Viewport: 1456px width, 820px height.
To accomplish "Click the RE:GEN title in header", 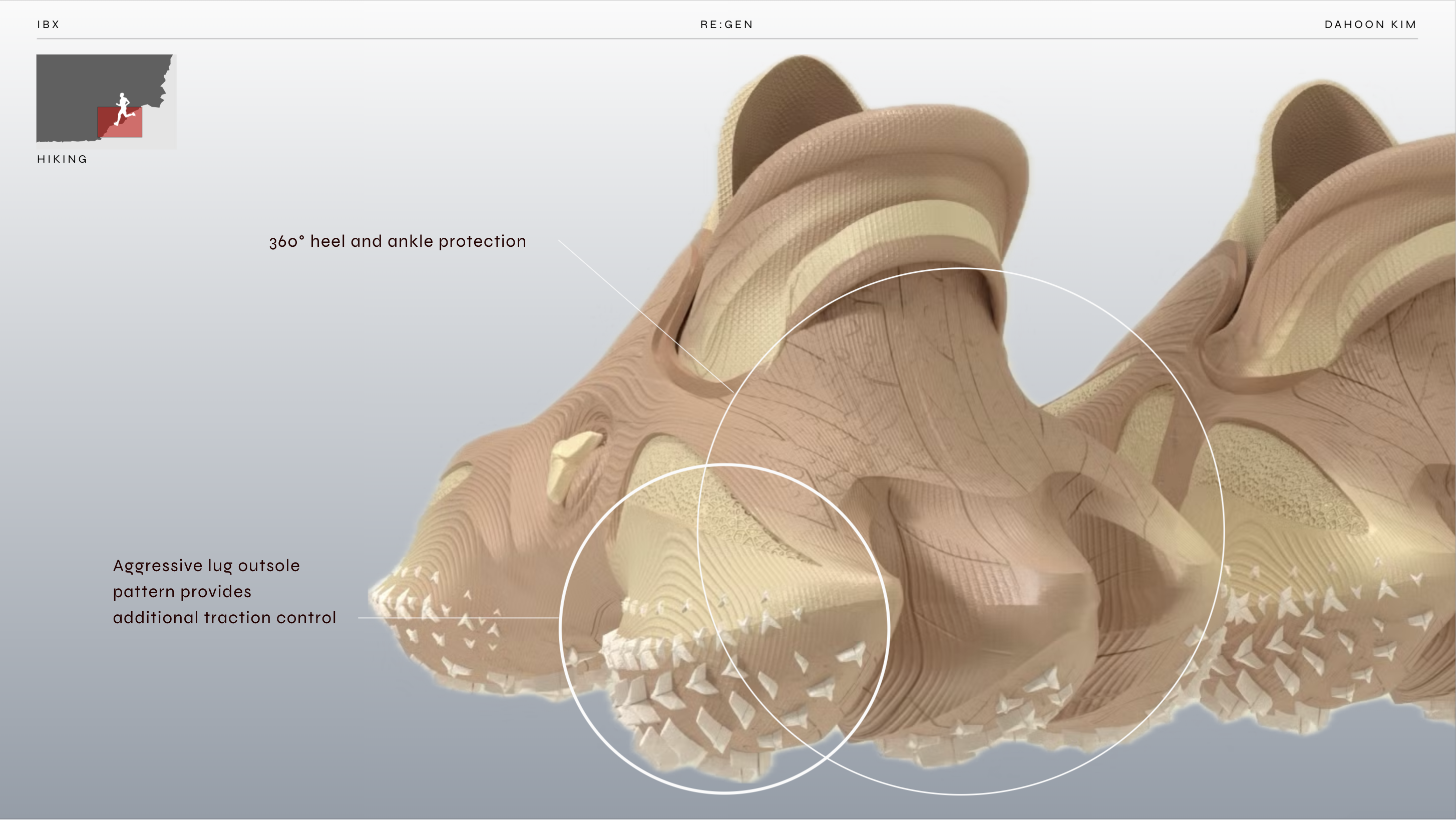I will [727, 25].
